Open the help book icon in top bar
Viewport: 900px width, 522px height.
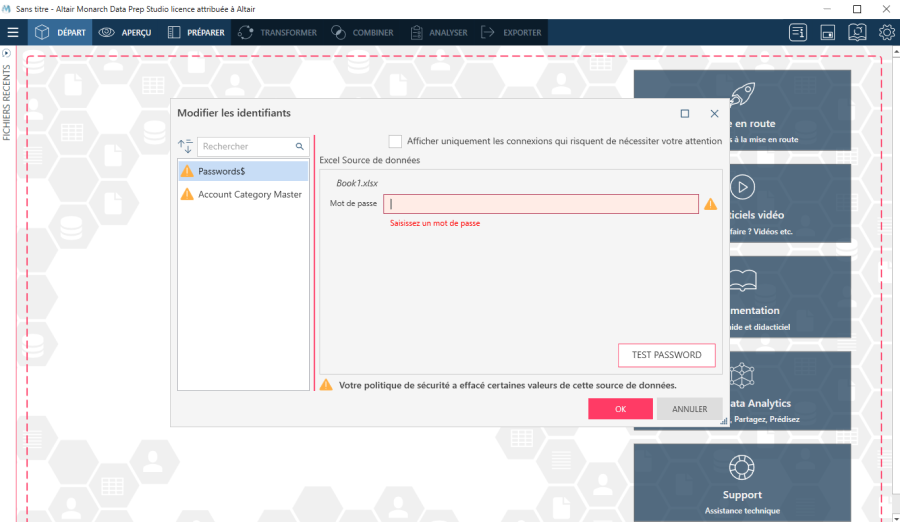(x=857, y=32)
